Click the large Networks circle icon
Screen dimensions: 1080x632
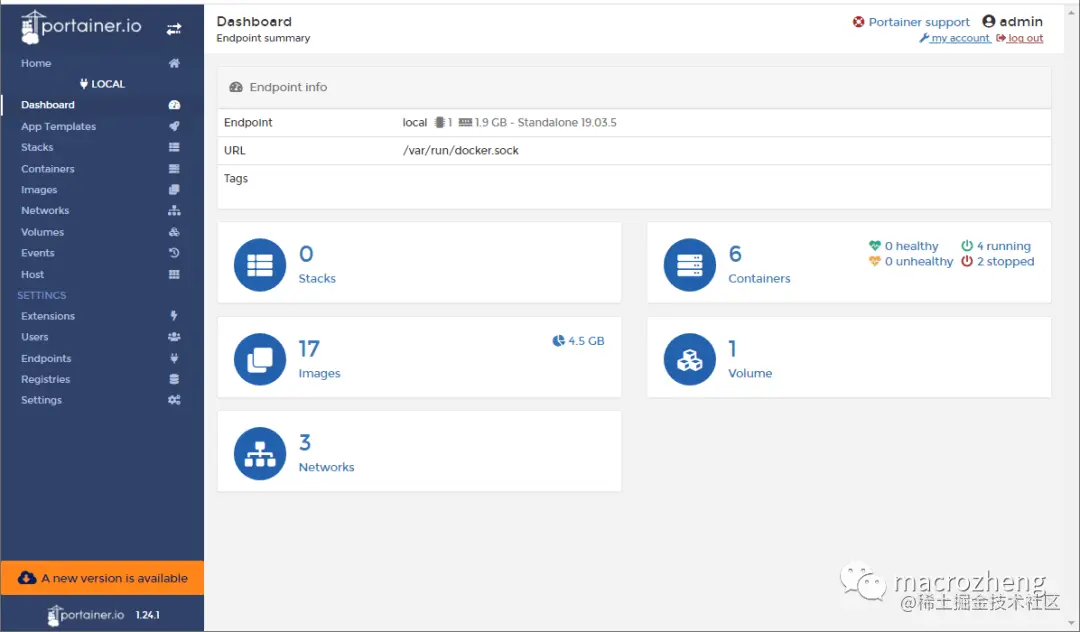click(x=260, y=453)
